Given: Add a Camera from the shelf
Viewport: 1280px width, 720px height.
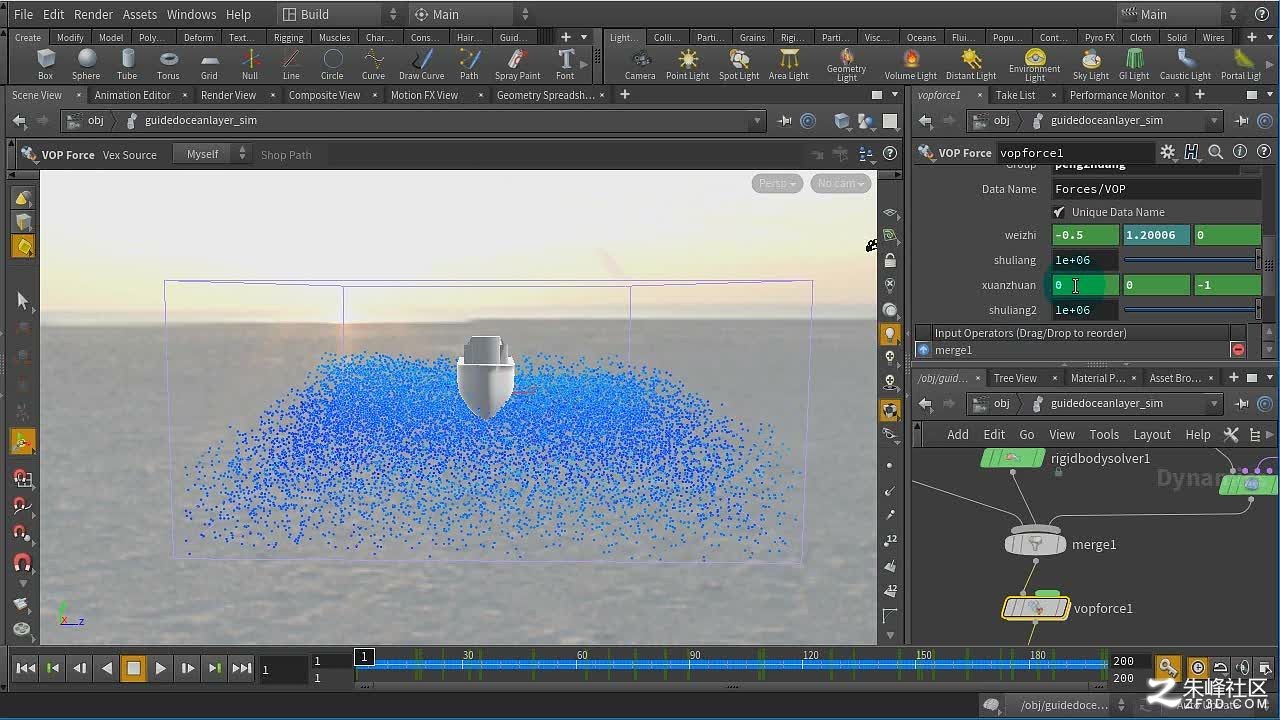Looking at the screenshot, I should tap(640, 65).
